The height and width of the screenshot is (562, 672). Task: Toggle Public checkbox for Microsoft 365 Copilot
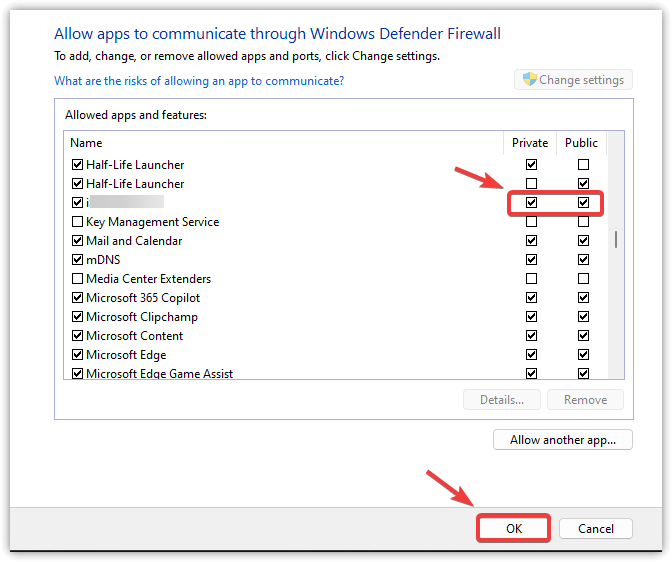[x=583, y=298]
